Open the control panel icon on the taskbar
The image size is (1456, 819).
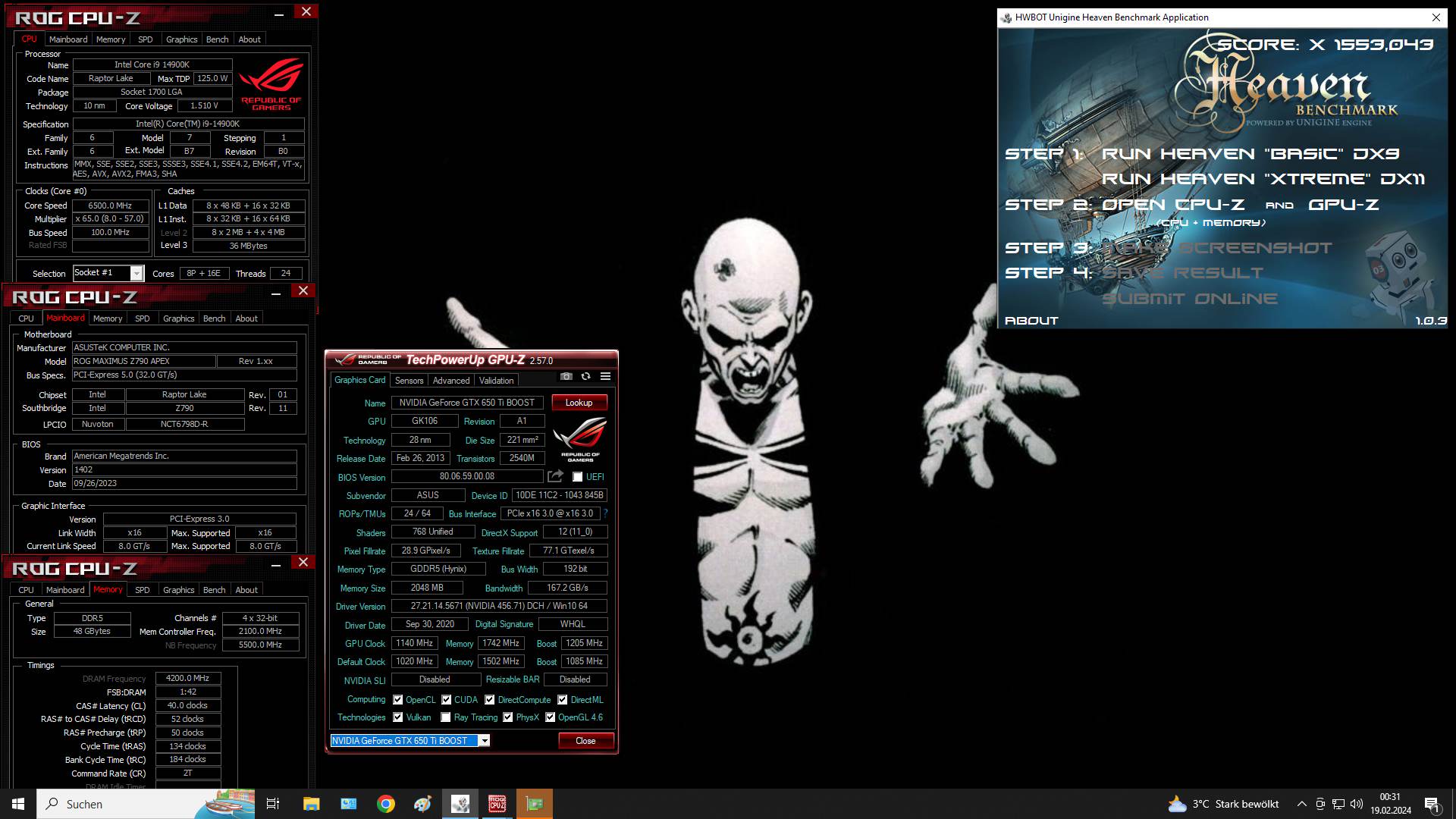pos(348,804)
